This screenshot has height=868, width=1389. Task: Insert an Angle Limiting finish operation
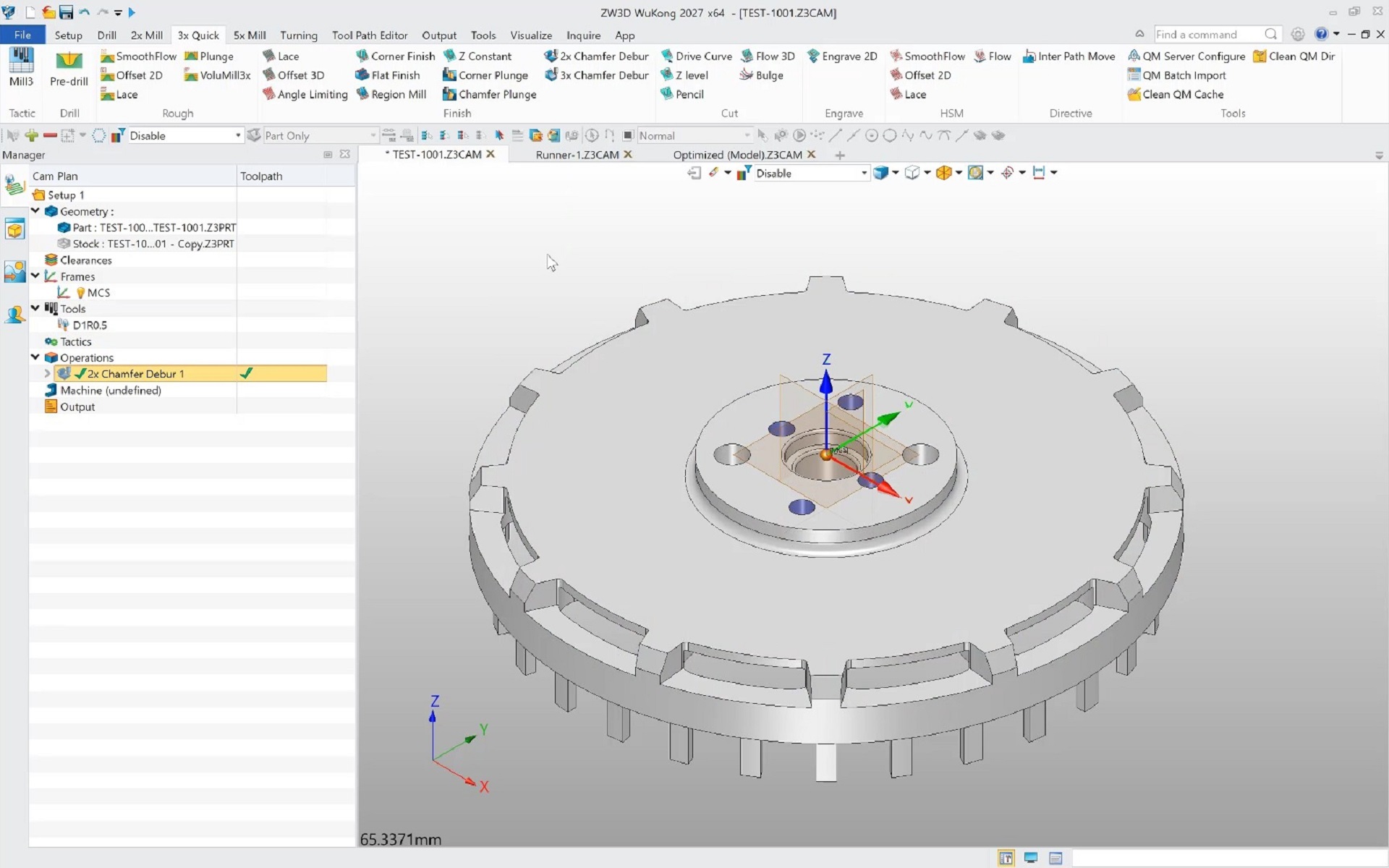point(305,94)
